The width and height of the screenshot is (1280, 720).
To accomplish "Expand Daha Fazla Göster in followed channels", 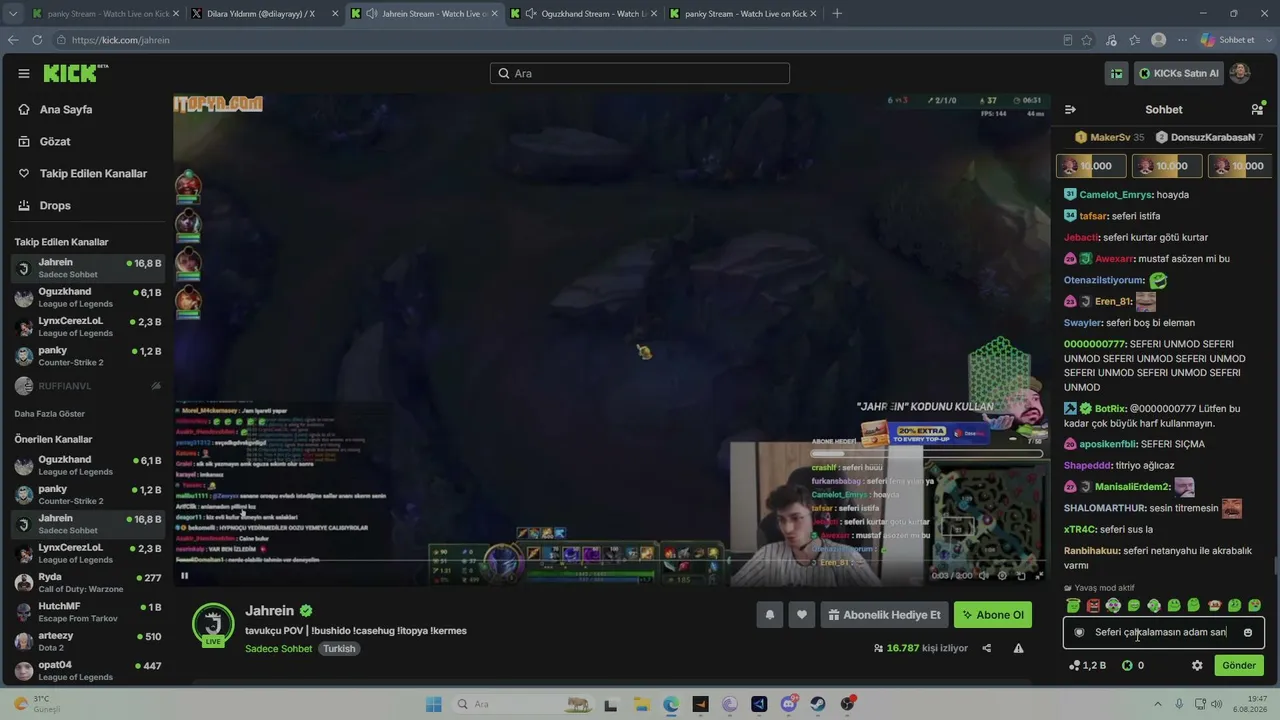I will tap(49, 414).
